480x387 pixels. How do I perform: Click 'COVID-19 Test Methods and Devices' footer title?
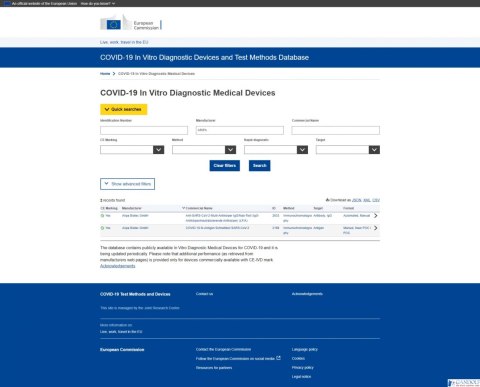pyautogui.click(x=135, y=294)
